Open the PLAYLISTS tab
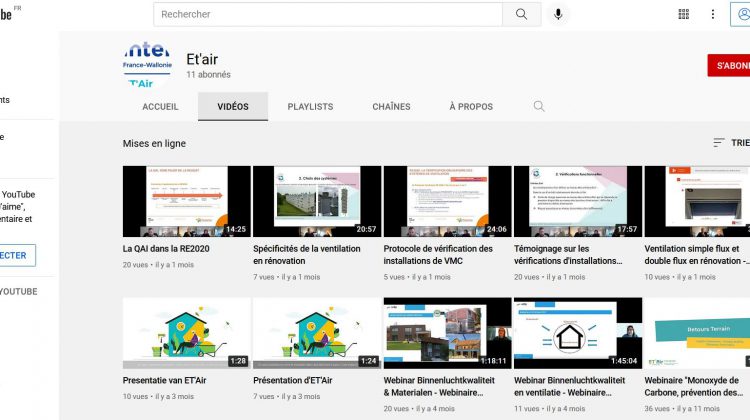750x420 pixels. click(x=310, y=107)
